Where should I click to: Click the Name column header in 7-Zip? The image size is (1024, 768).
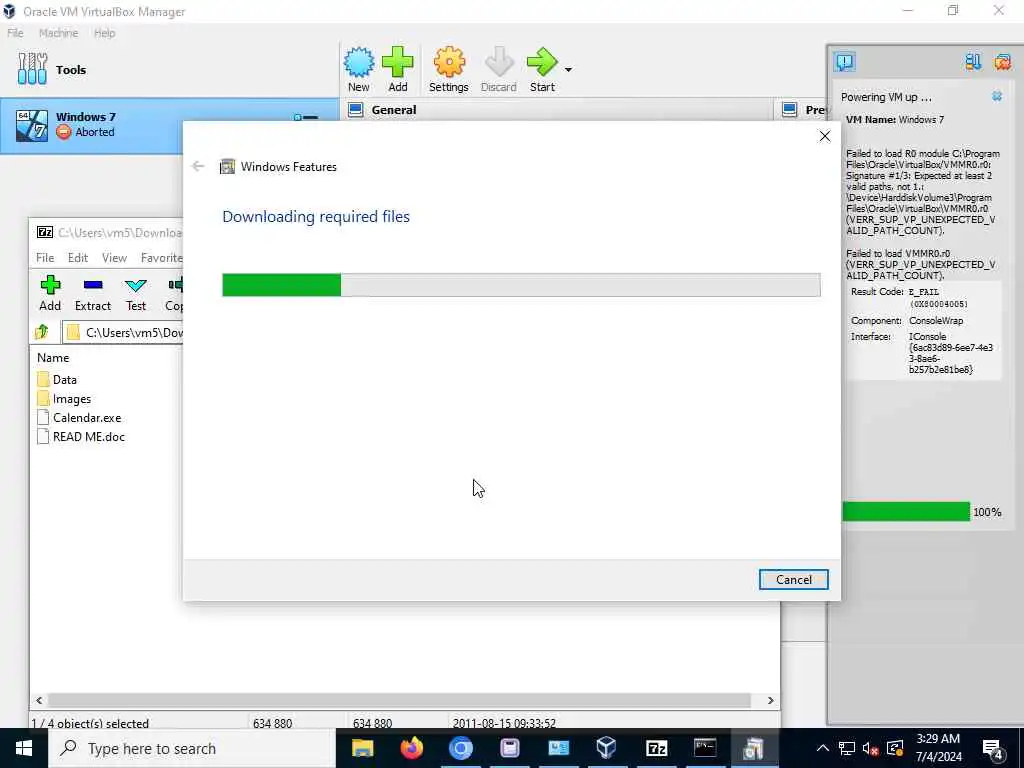pyautogui.click(x=53, y=358)
